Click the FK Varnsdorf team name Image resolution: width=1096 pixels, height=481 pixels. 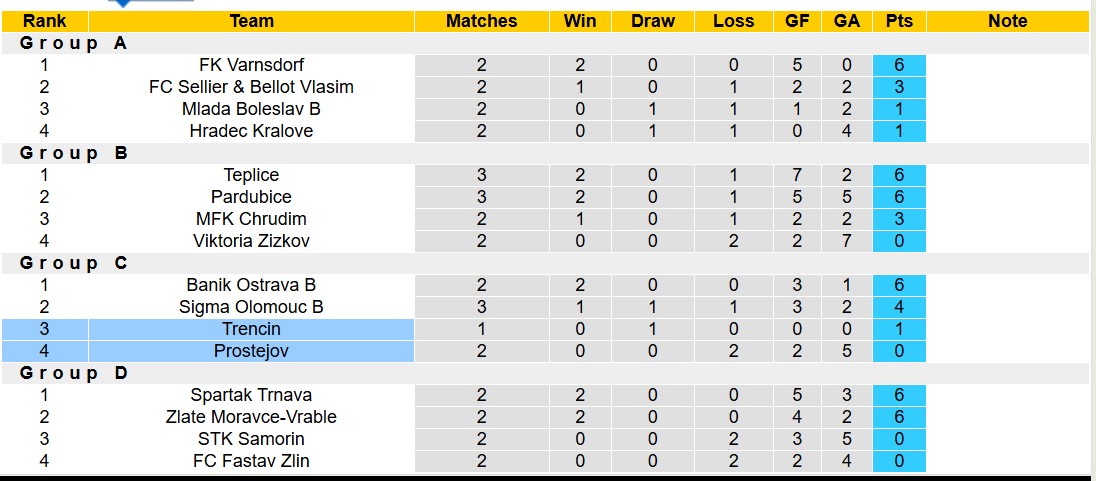(251, 65)
